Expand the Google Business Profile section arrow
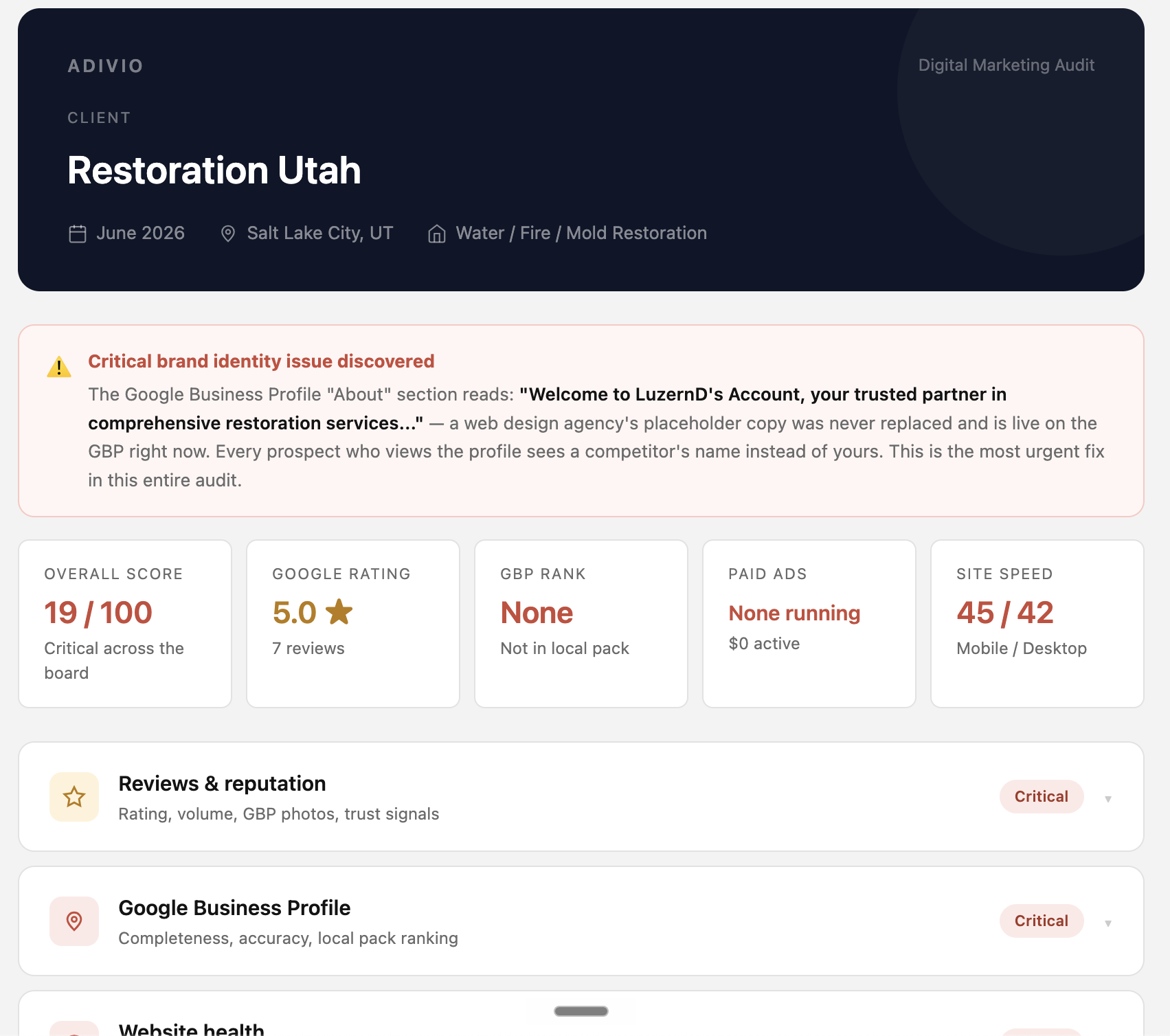 point(1108,923)
